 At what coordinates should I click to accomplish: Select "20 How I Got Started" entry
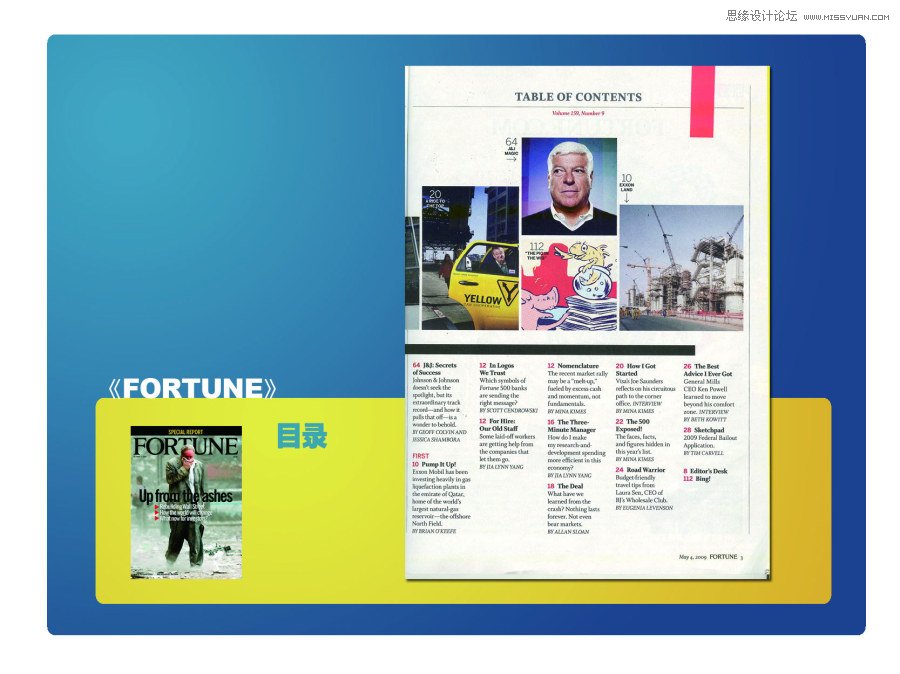pyautogui.click(x=635, y=369)
